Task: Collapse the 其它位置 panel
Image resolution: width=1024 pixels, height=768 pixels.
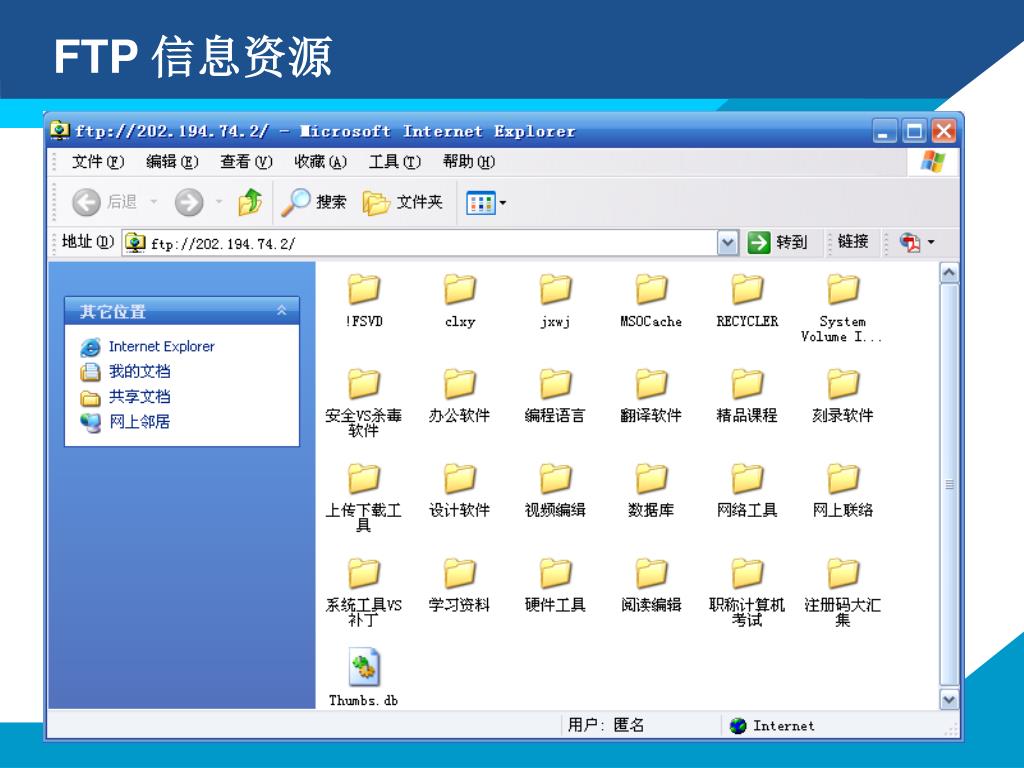Action: (x=281, y=311)
